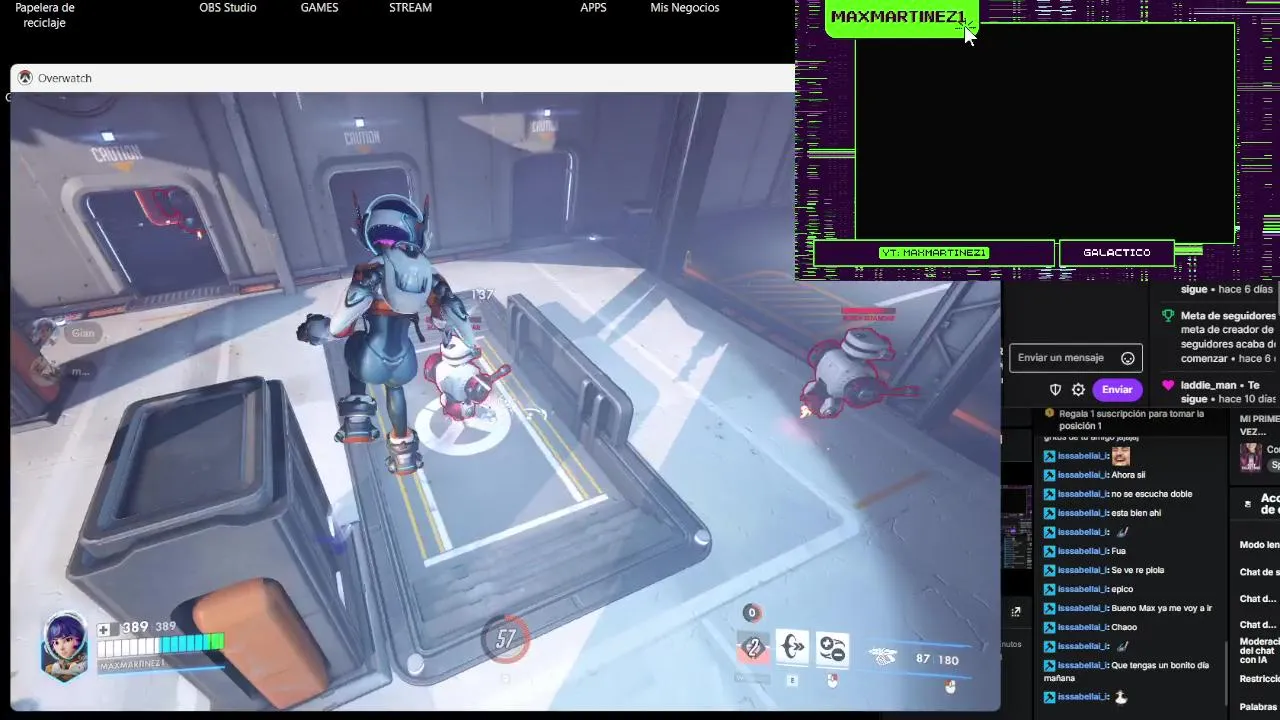
Task: Open the OBS Studio desktop shortcut
Action: pyautogui.click(x=228, y=8)
